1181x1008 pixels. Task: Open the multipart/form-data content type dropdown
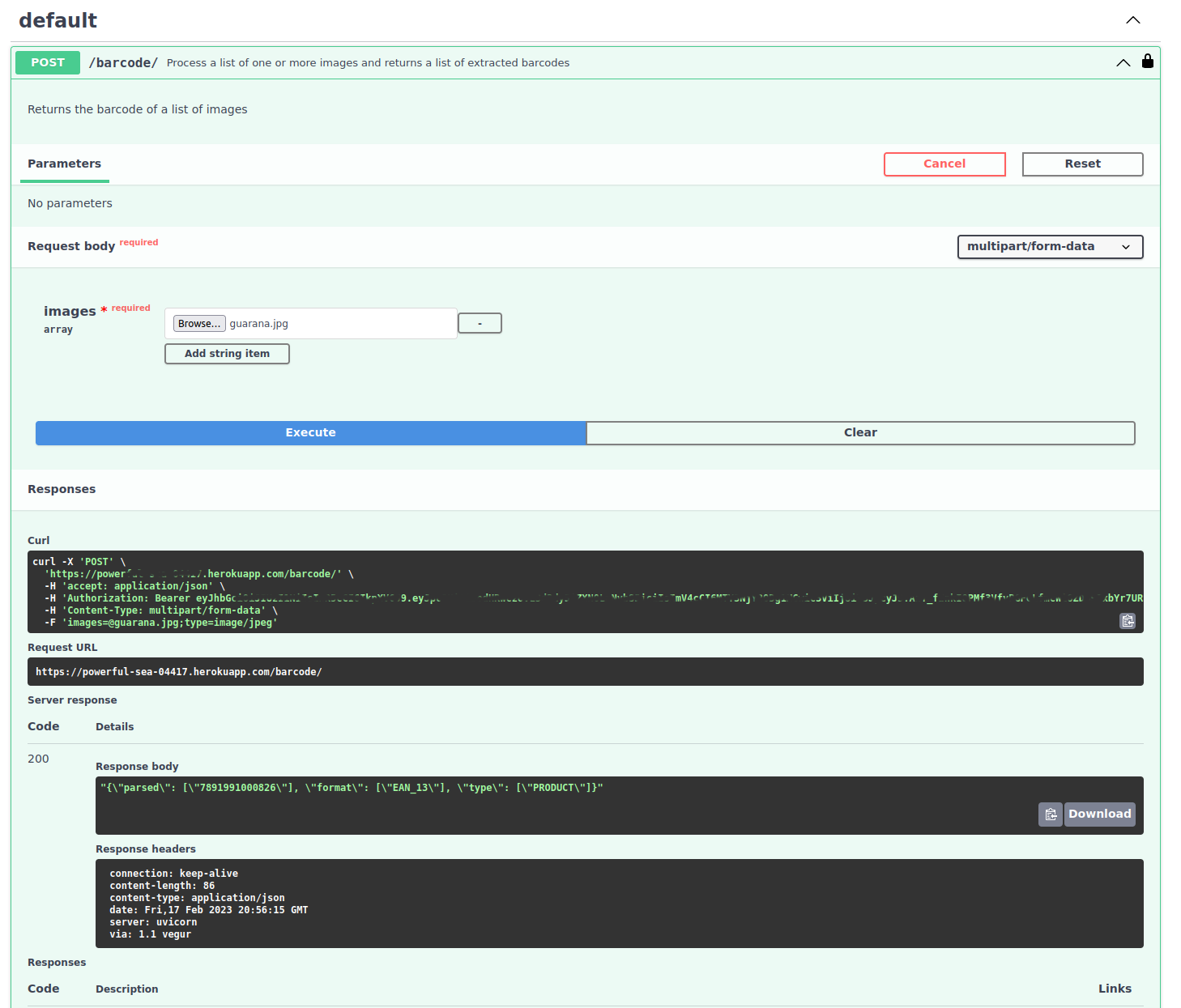click(x=1049, y=247)
